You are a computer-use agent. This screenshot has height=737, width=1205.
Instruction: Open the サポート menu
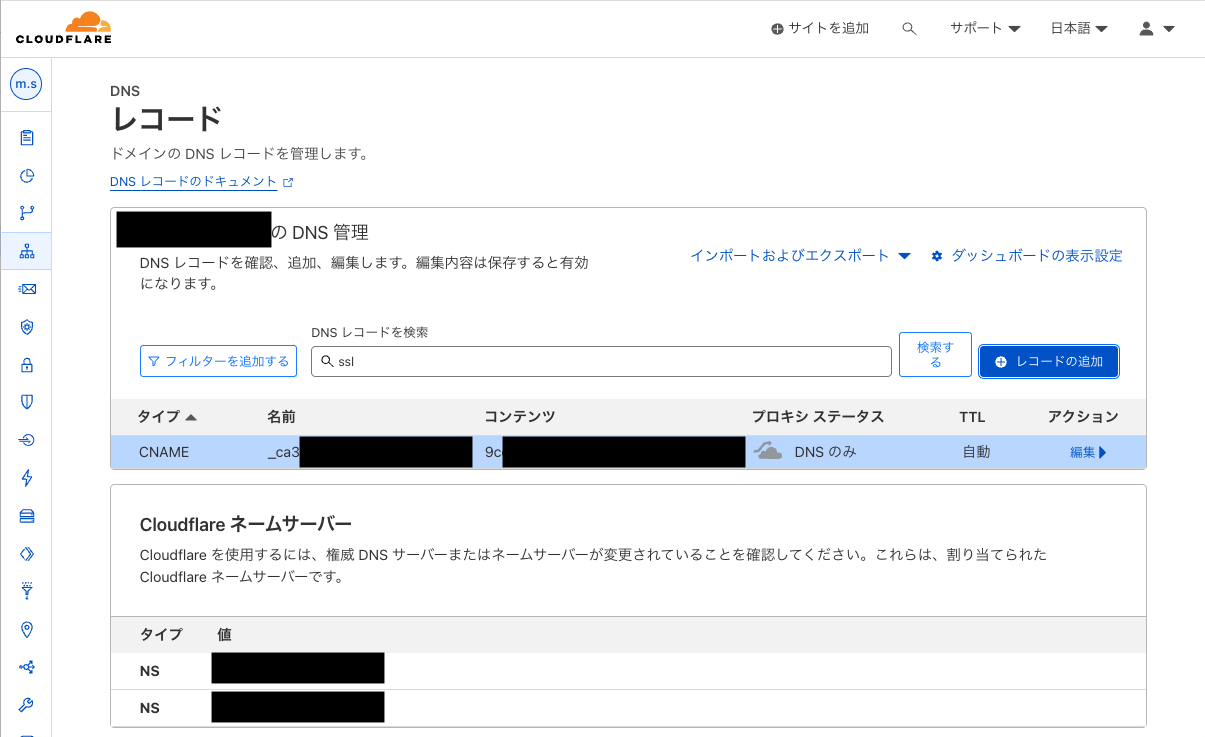click(x=983, y=28)
